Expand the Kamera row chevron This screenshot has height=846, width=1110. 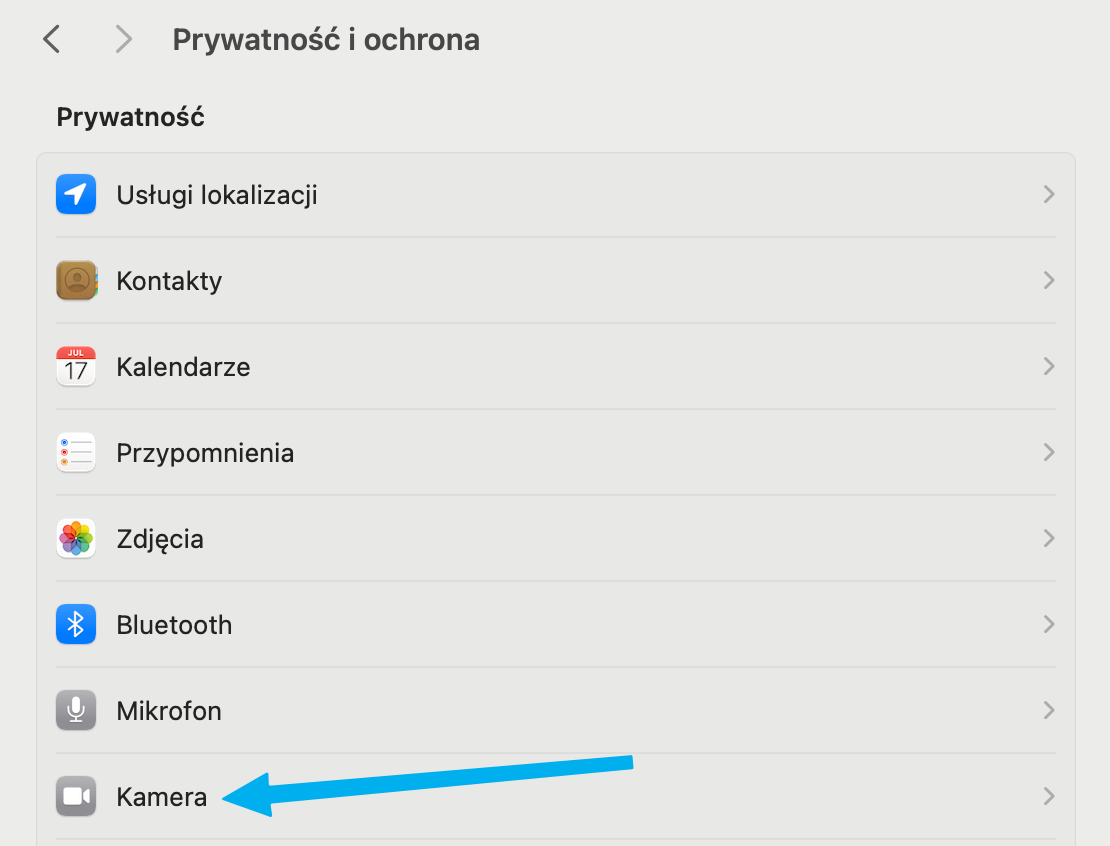1048,797
